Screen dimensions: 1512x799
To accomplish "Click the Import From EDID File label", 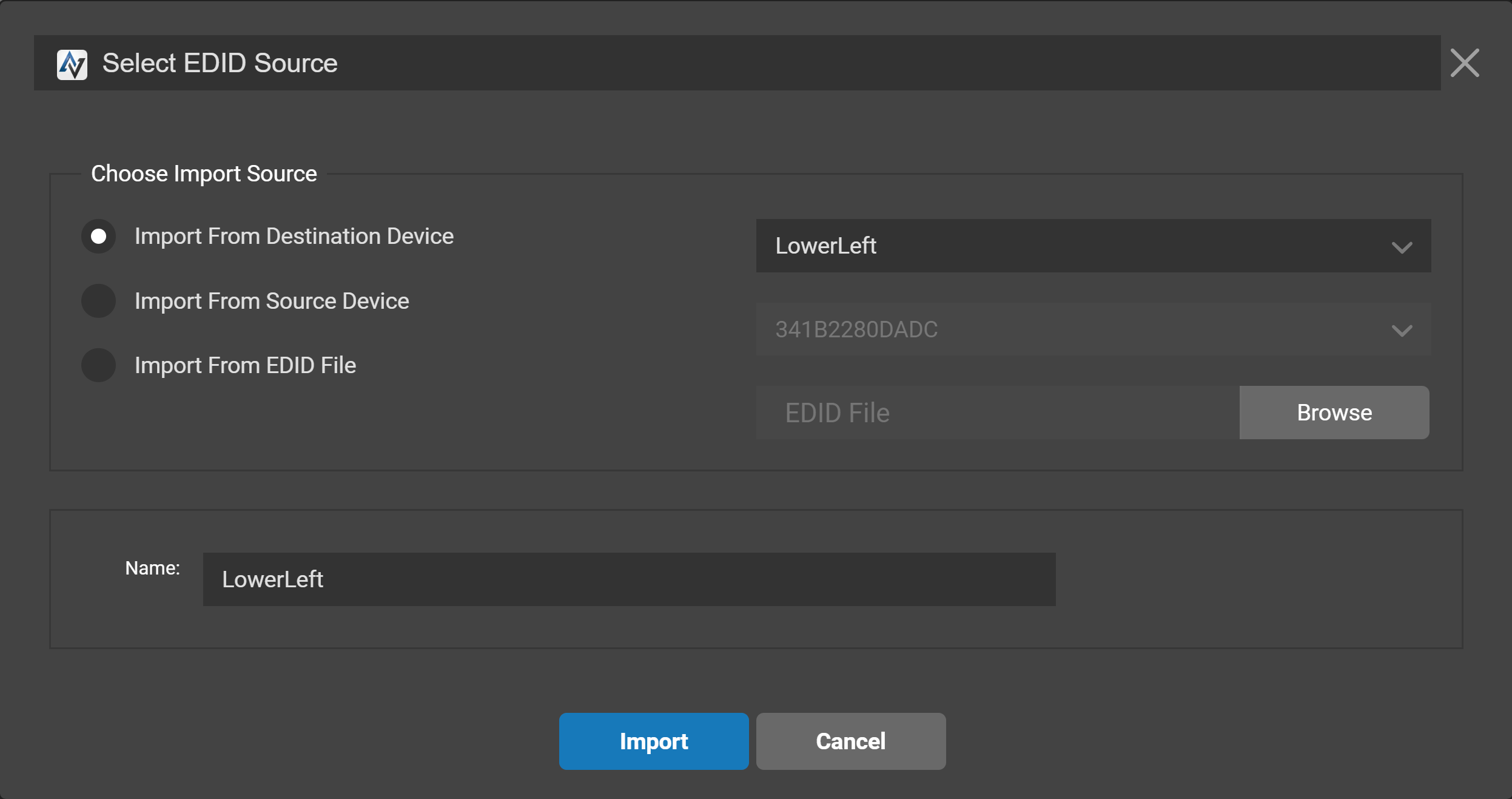I will (245, 366).
